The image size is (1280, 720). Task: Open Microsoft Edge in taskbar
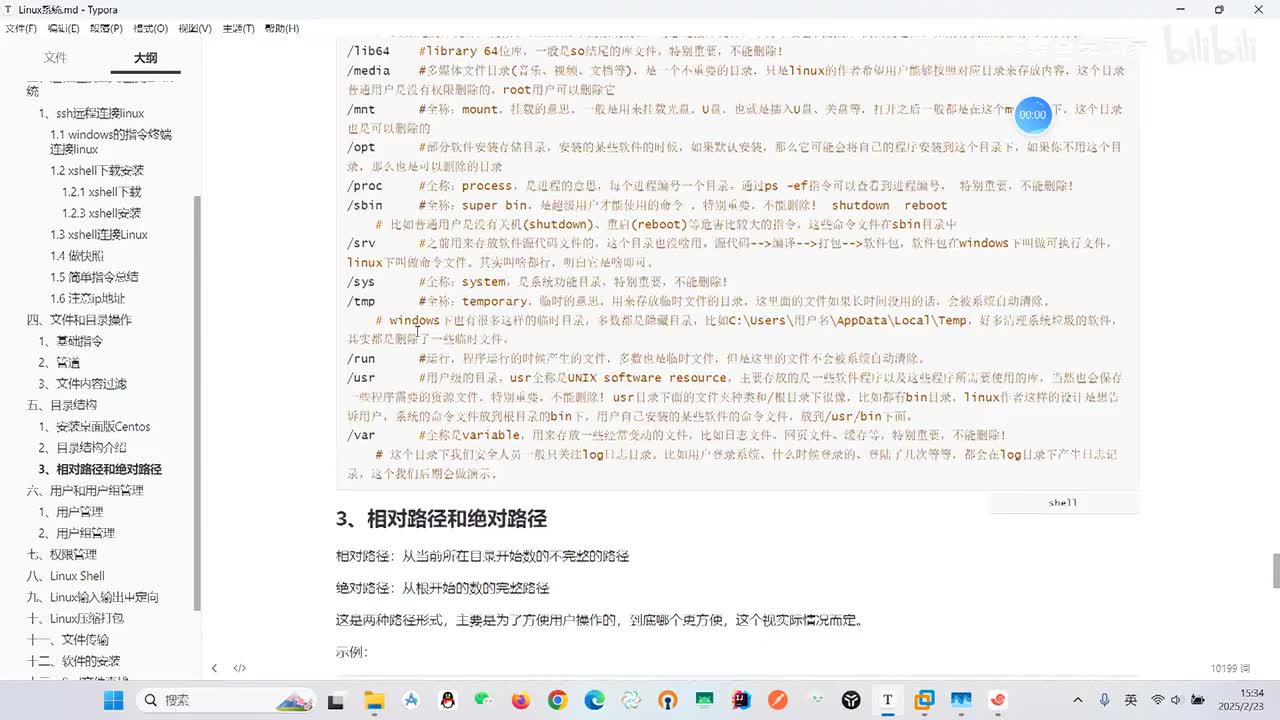[594, 700]
